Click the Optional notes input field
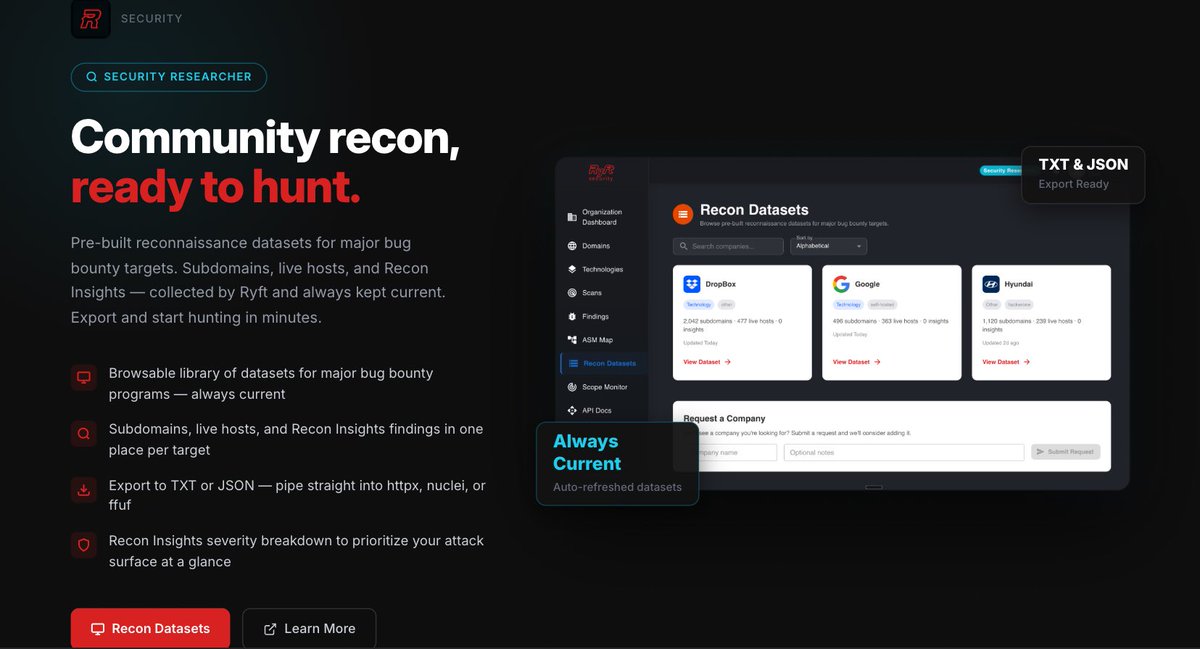This screenshot has width=1200, height=649. (904, 452)
